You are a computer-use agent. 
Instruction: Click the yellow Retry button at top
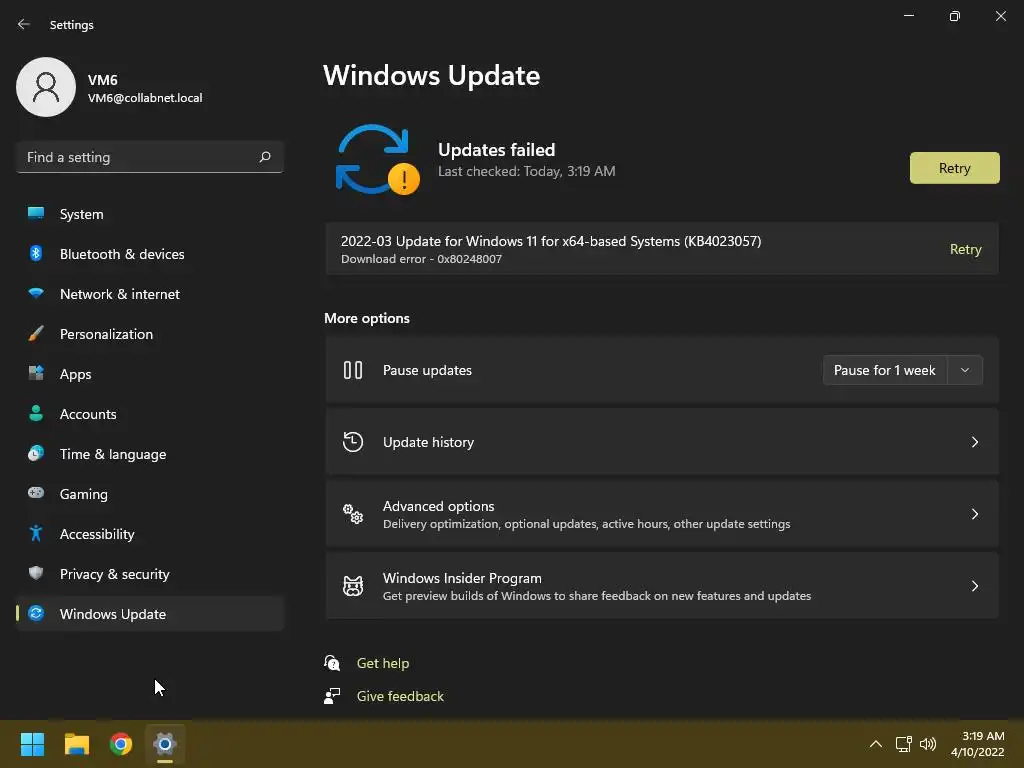[954, 168]
